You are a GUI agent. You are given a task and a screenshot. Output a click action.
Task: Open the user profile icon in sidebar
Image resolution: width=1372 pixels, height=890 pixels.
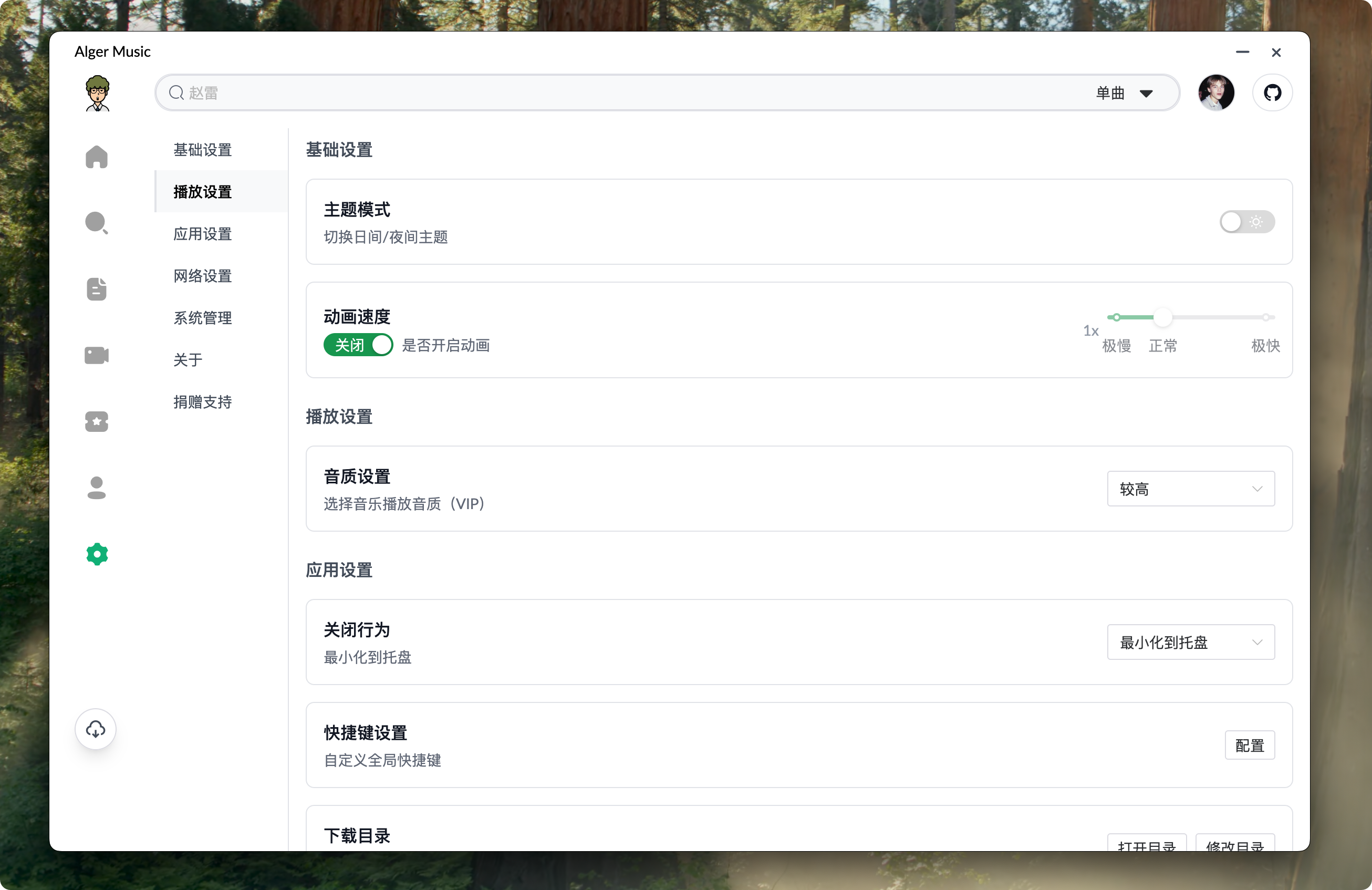pyautogui.click(x=96, y=488)
